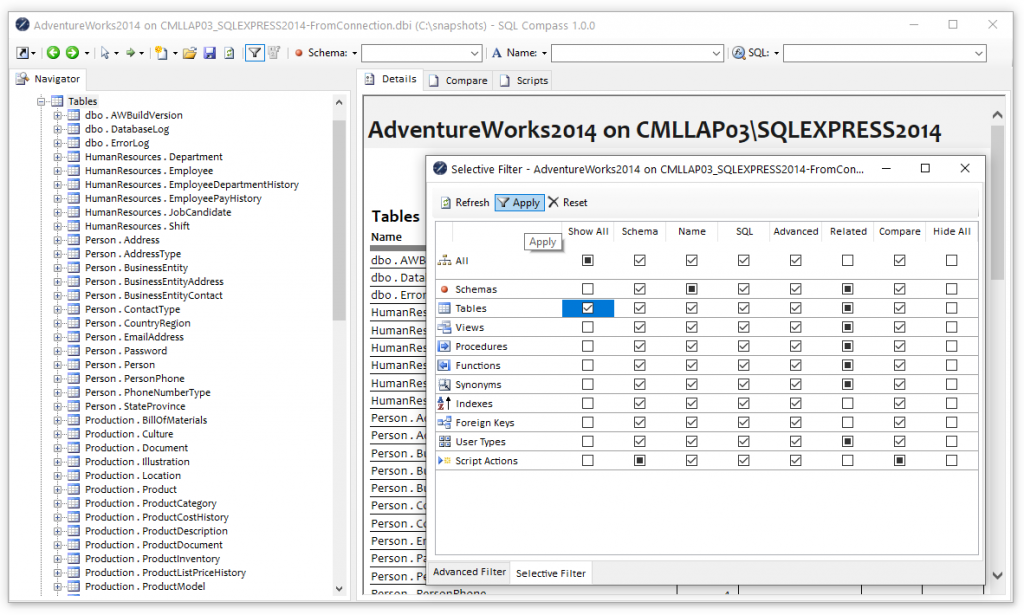This screenshot has width=1024, height=615.
Task: Click the filter funnel toolbar icon
Action: 256,53
